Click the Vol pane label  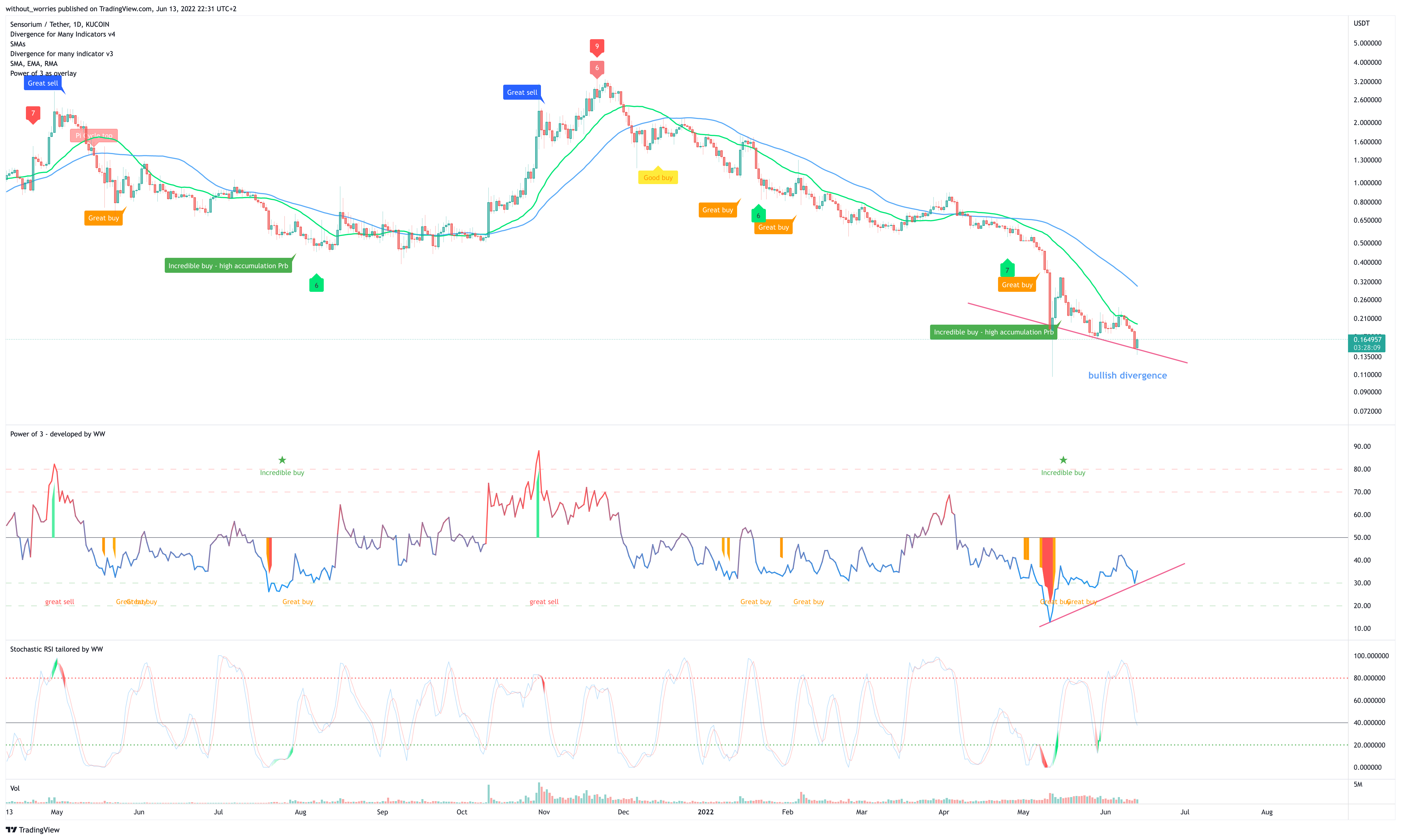(15, 788)
